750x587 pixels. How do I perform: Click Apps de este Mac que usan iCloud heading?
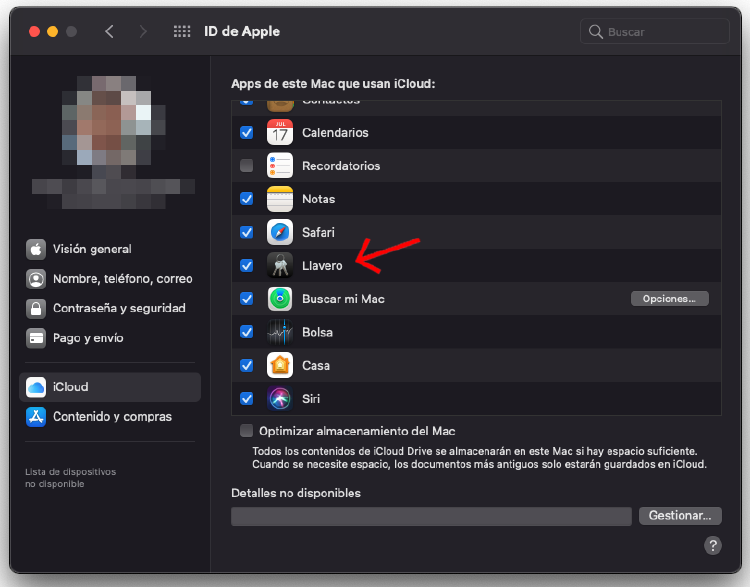333,84
